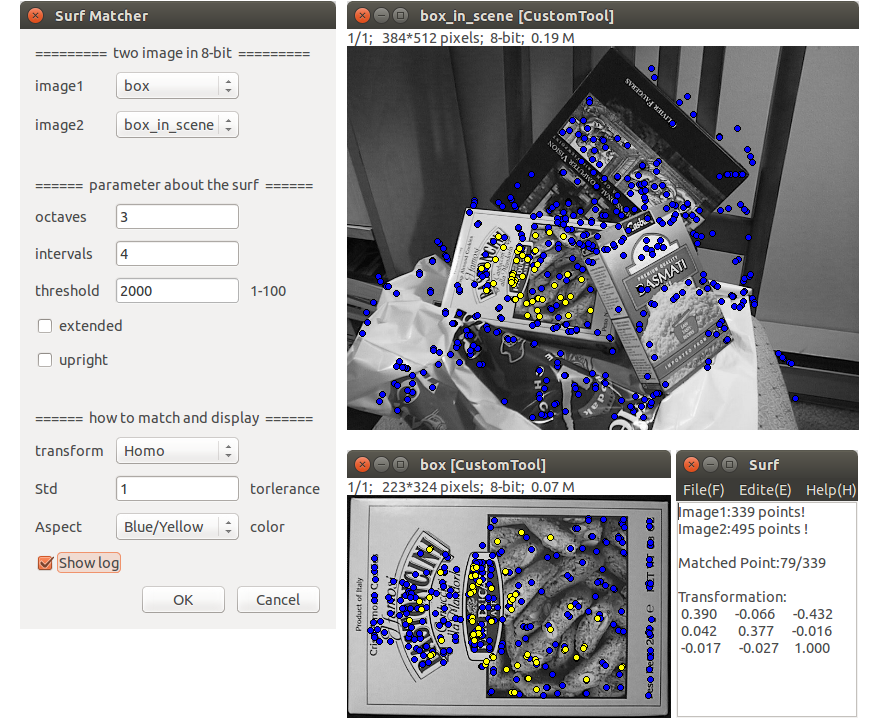Enable the extended checkbox

[45, 326]
